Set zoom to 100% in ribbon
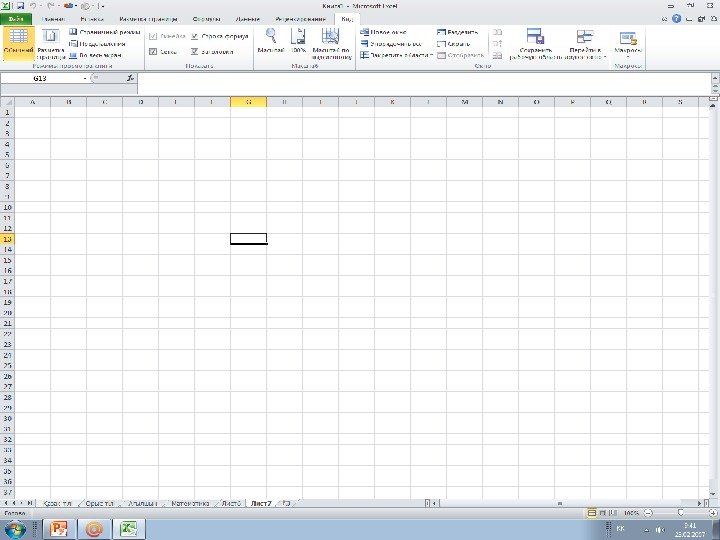720x540 pixels. click(298, 41)
